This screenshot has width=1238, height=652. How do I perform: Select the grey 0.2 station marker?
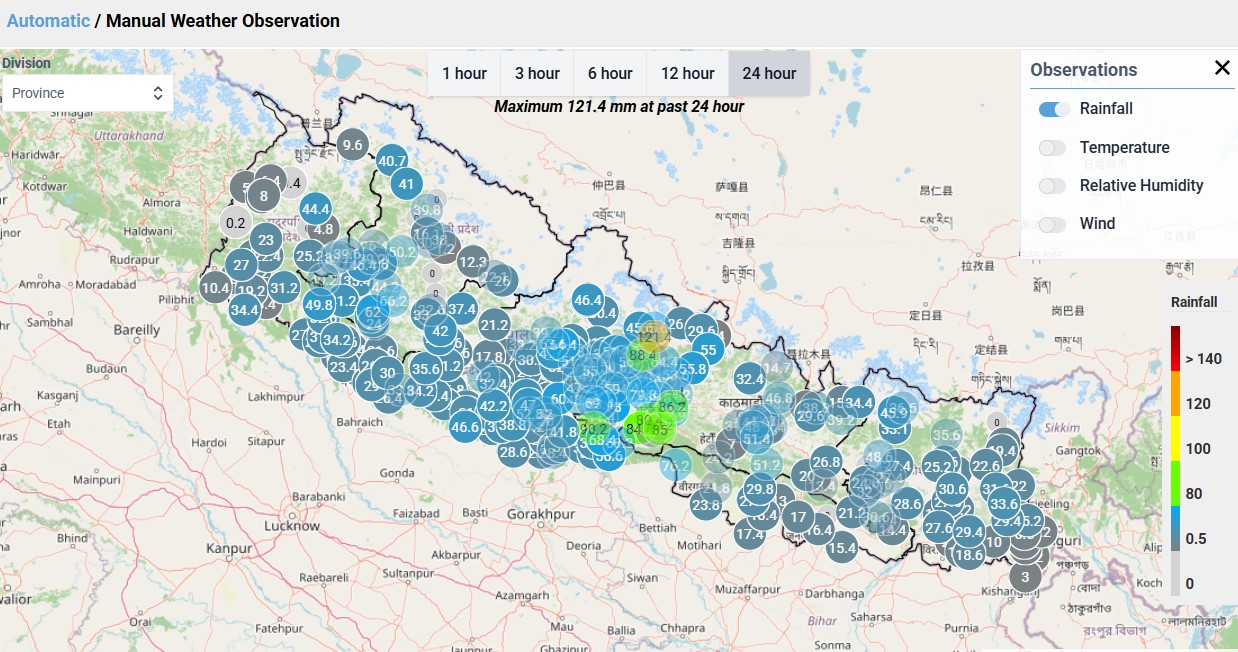pyautogui.click(x=236, y=222)
